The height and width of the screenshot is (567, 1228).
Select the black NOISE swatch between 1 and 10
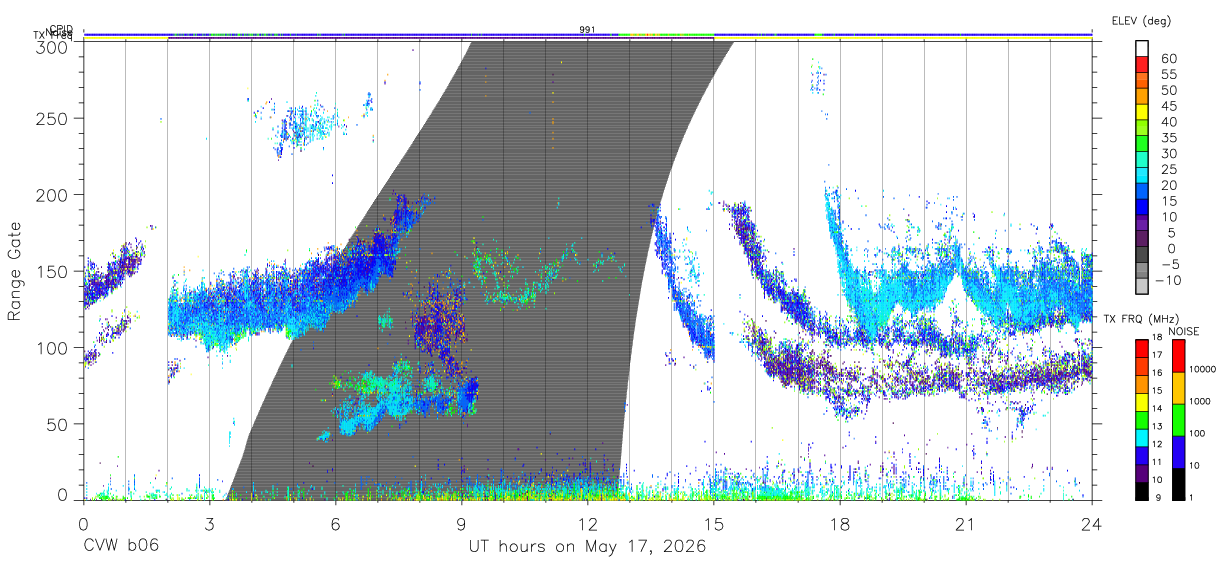click(1179, 482)
